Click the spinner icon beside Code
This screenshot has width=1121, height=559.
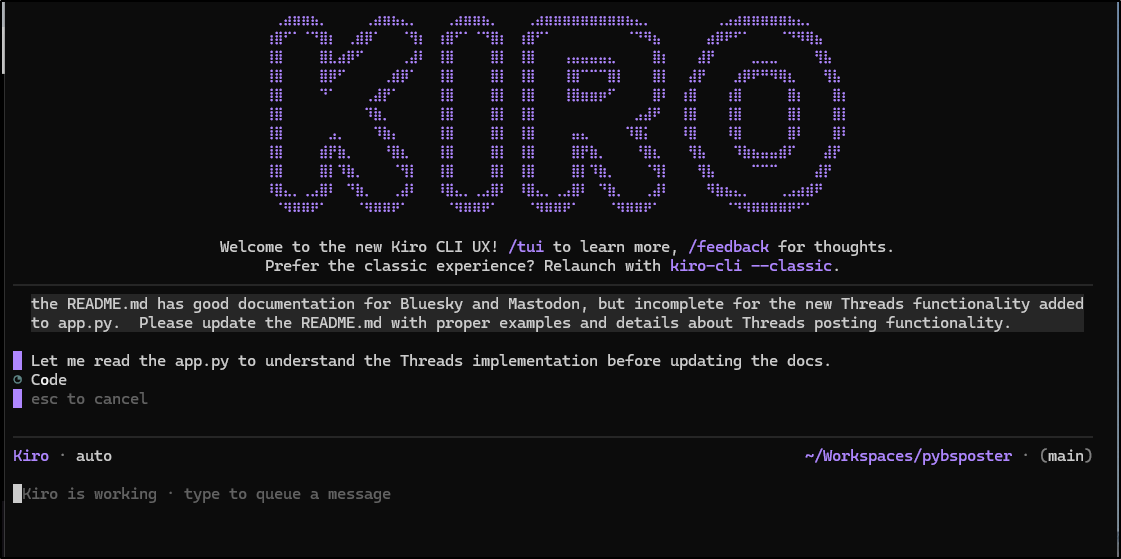click(x=18, y=380)
